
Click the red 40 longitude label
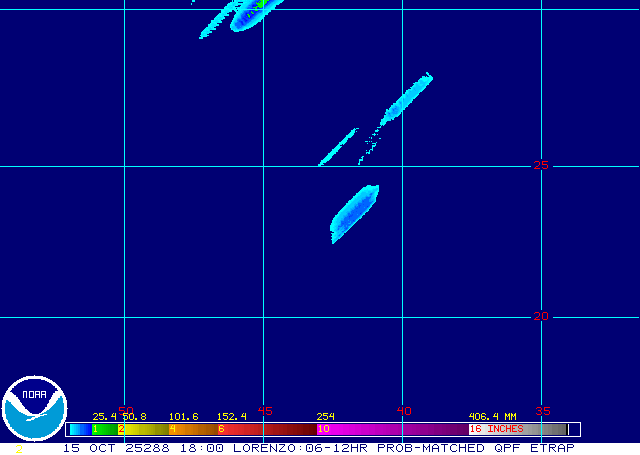pyautogui.click(x=404, y=410)
